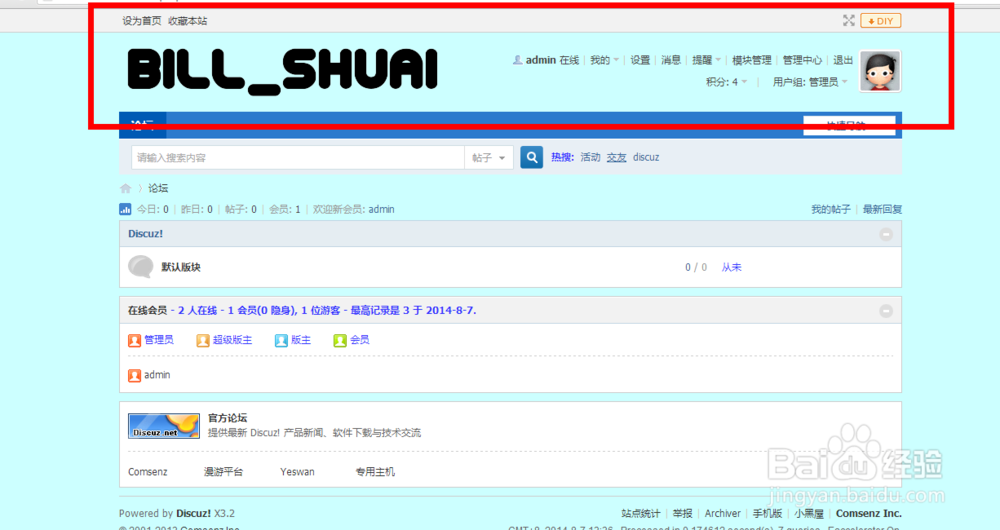Image resolution: width=1000 pixels, height=530 pixels.
Task: Open 设置 settings link
Action: [640, 60]
